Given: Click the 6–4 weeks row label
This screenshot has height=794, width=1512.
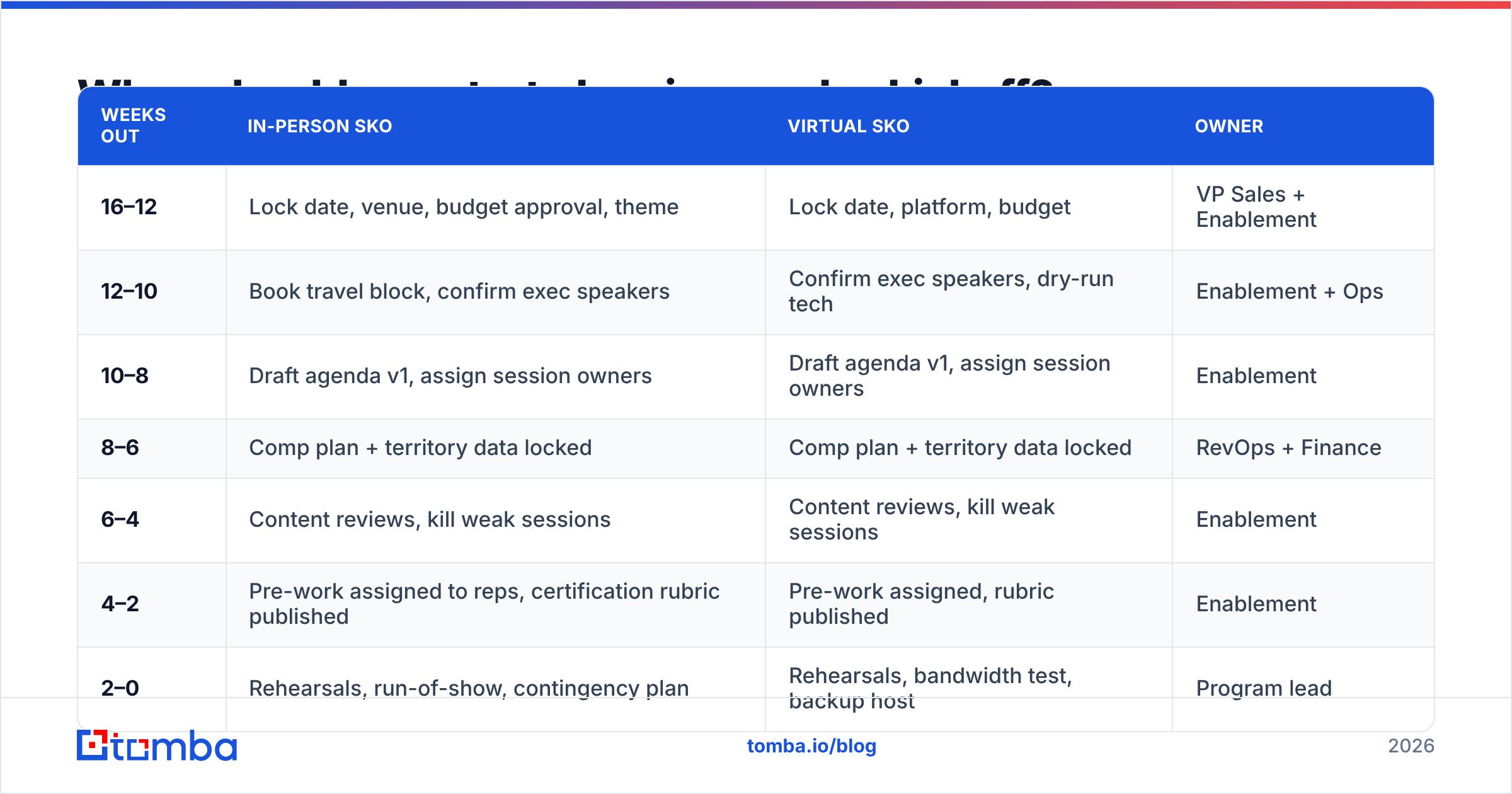Looking at the screenshot, I should 120,519.
